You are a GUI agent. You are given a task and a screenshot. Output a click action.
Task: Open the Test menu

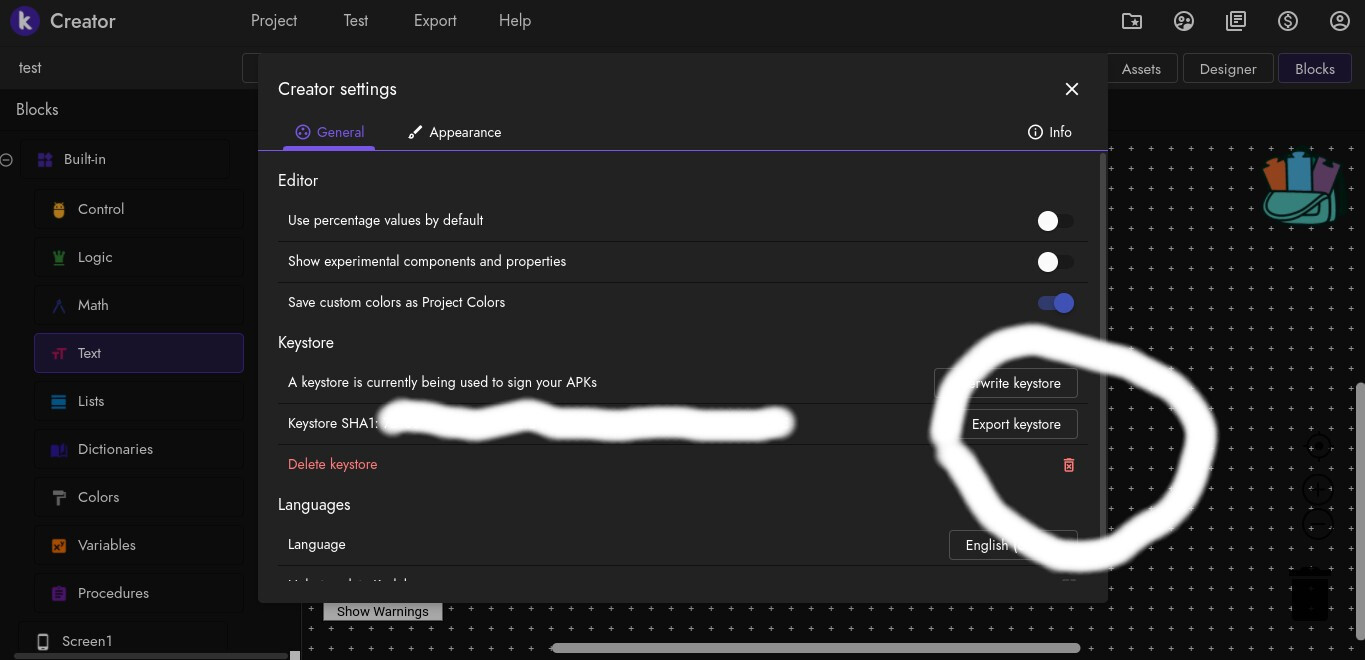(356, 20)
